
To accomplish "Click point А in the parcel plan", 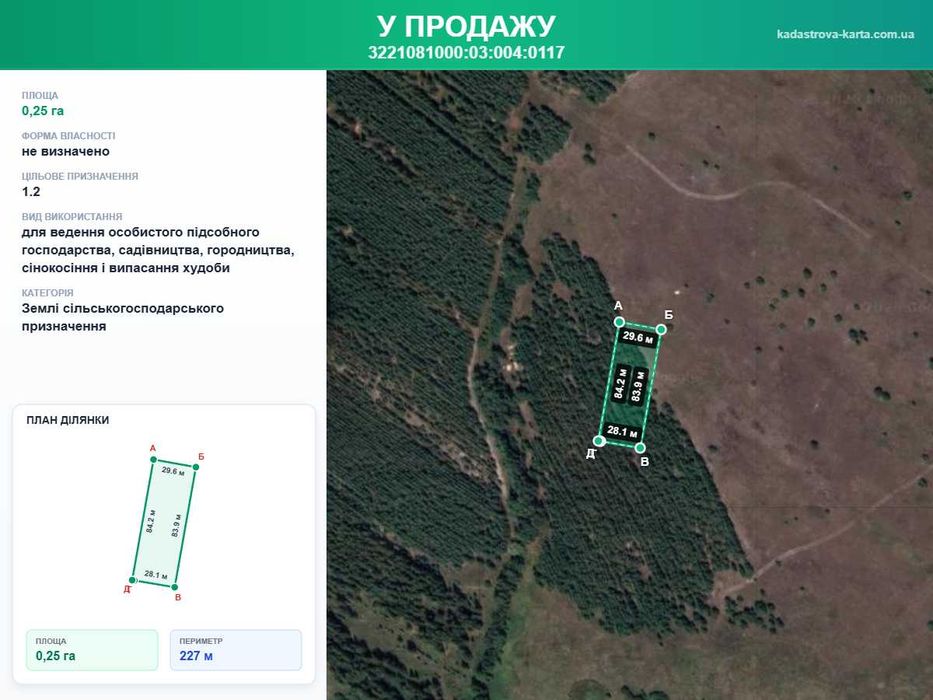I will tap(154, 460).
